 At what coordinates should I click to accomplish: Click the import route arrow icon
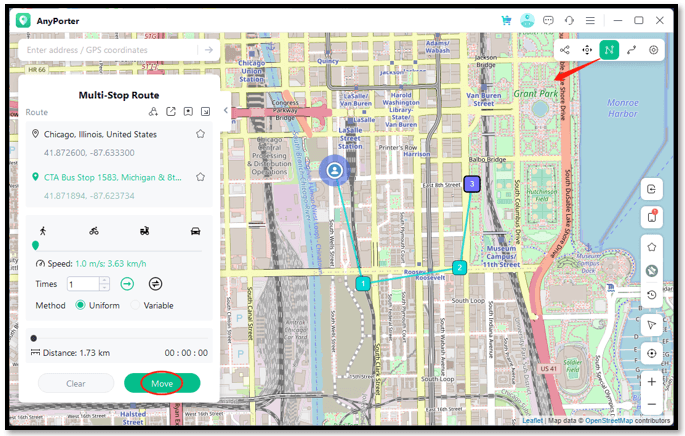coord(205,112)
